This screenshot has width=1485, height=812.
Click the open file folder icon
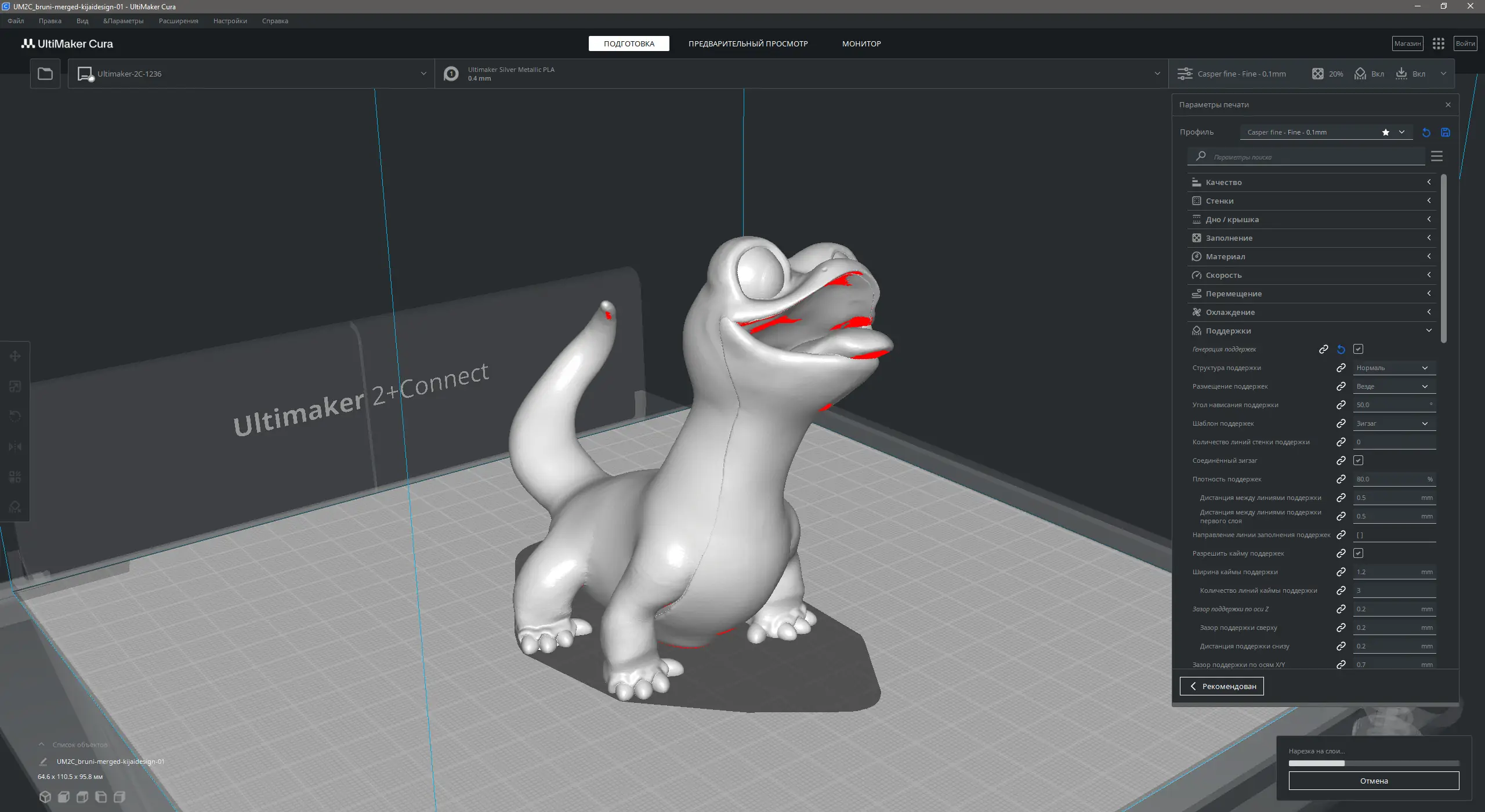(x=45, y=74)
